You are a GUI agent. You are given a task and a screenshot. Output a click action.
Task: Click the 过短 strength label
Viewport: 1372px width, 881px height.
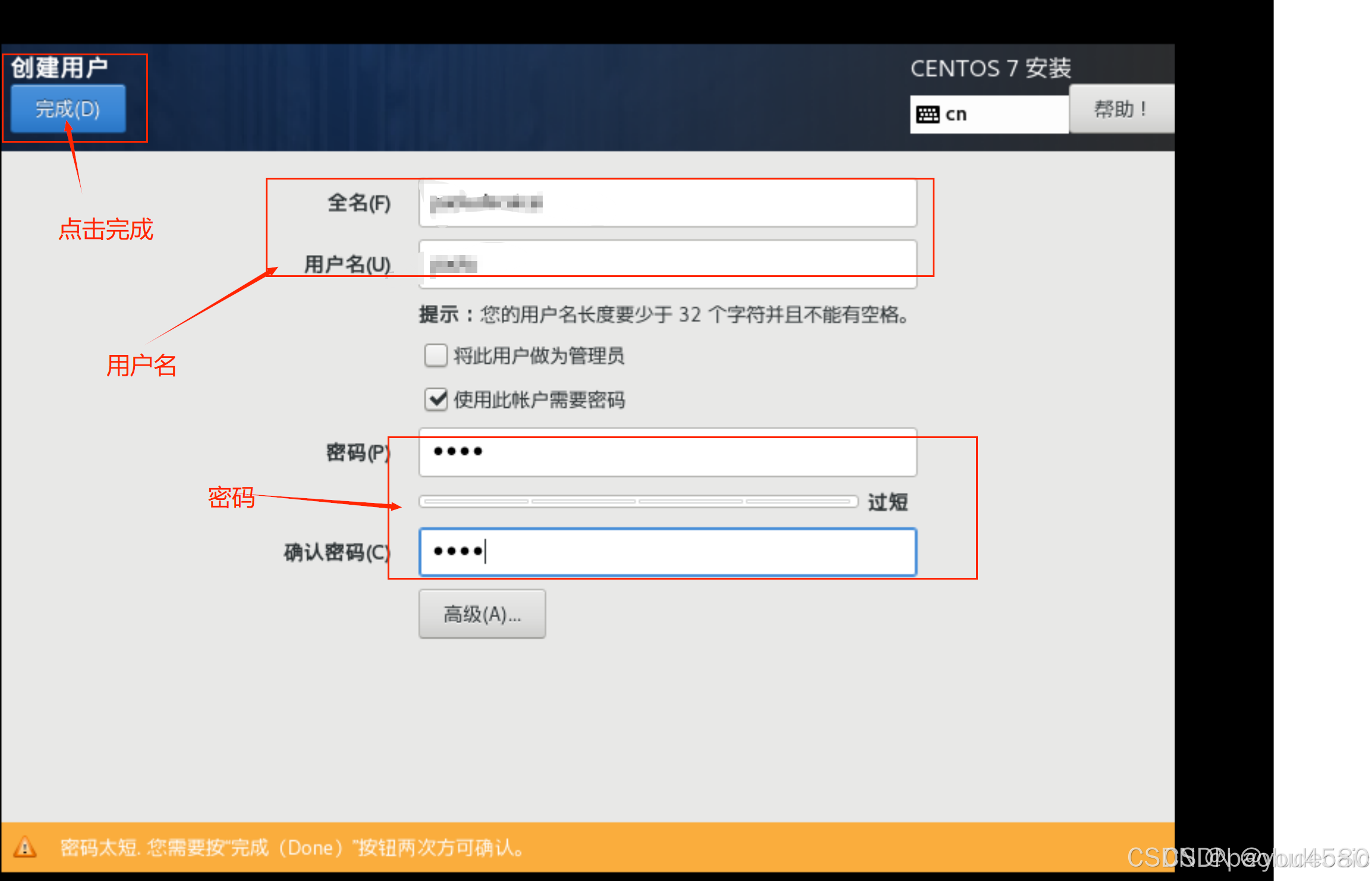click(x=888, y=502)
